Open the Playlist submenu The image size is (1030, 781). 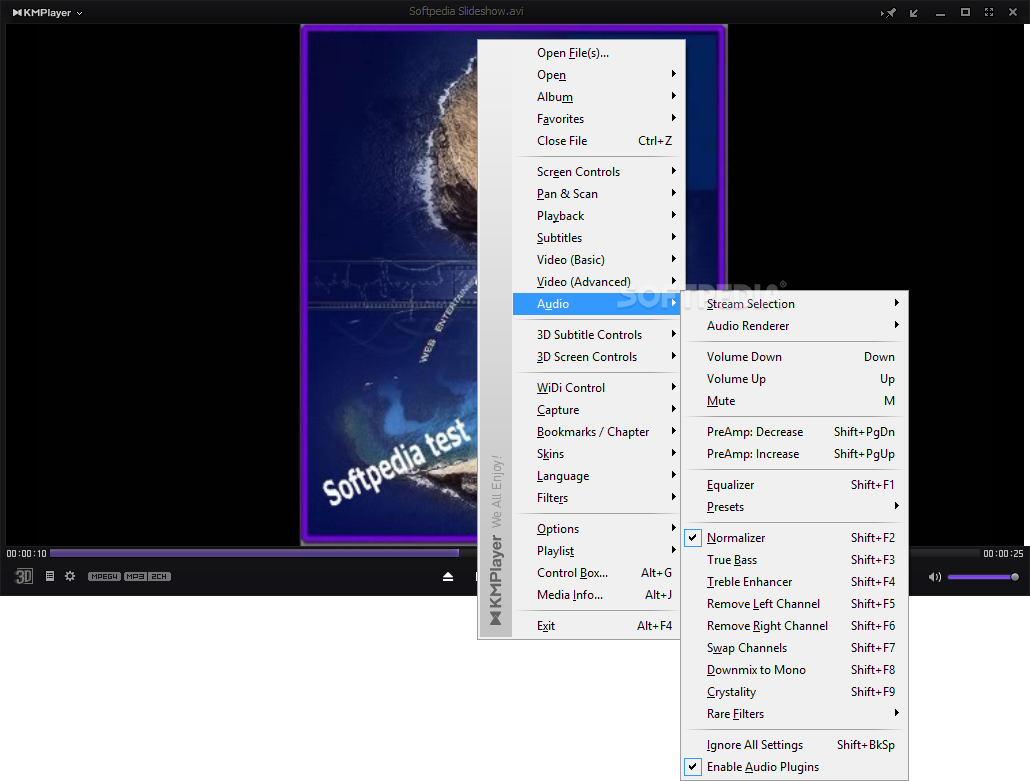pyautogui.click(x=596, y=551)
